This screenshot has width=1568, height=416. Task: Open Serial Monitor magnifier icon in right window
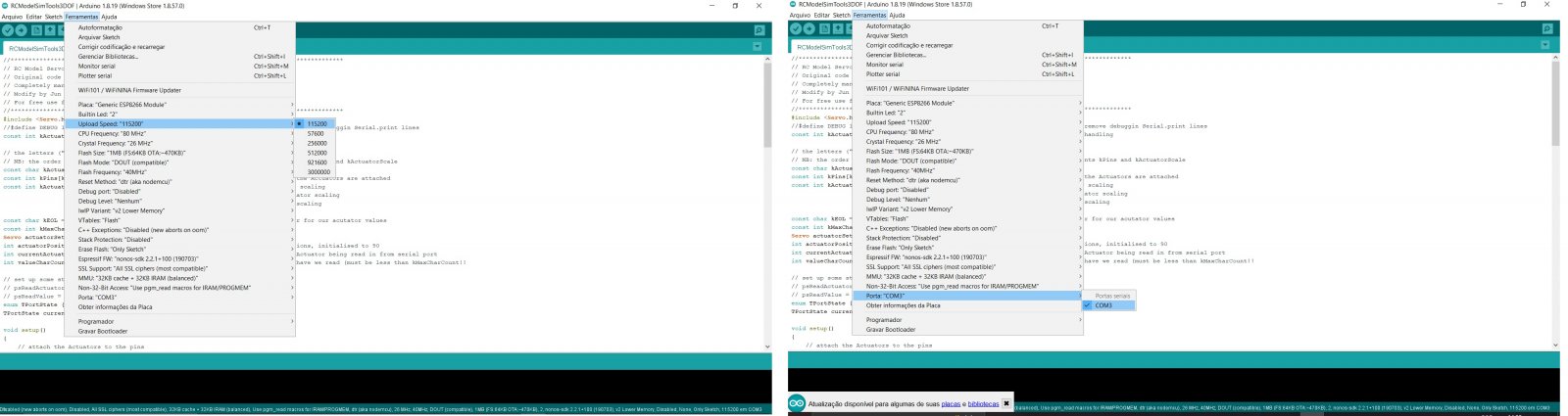pos(1546,28)
